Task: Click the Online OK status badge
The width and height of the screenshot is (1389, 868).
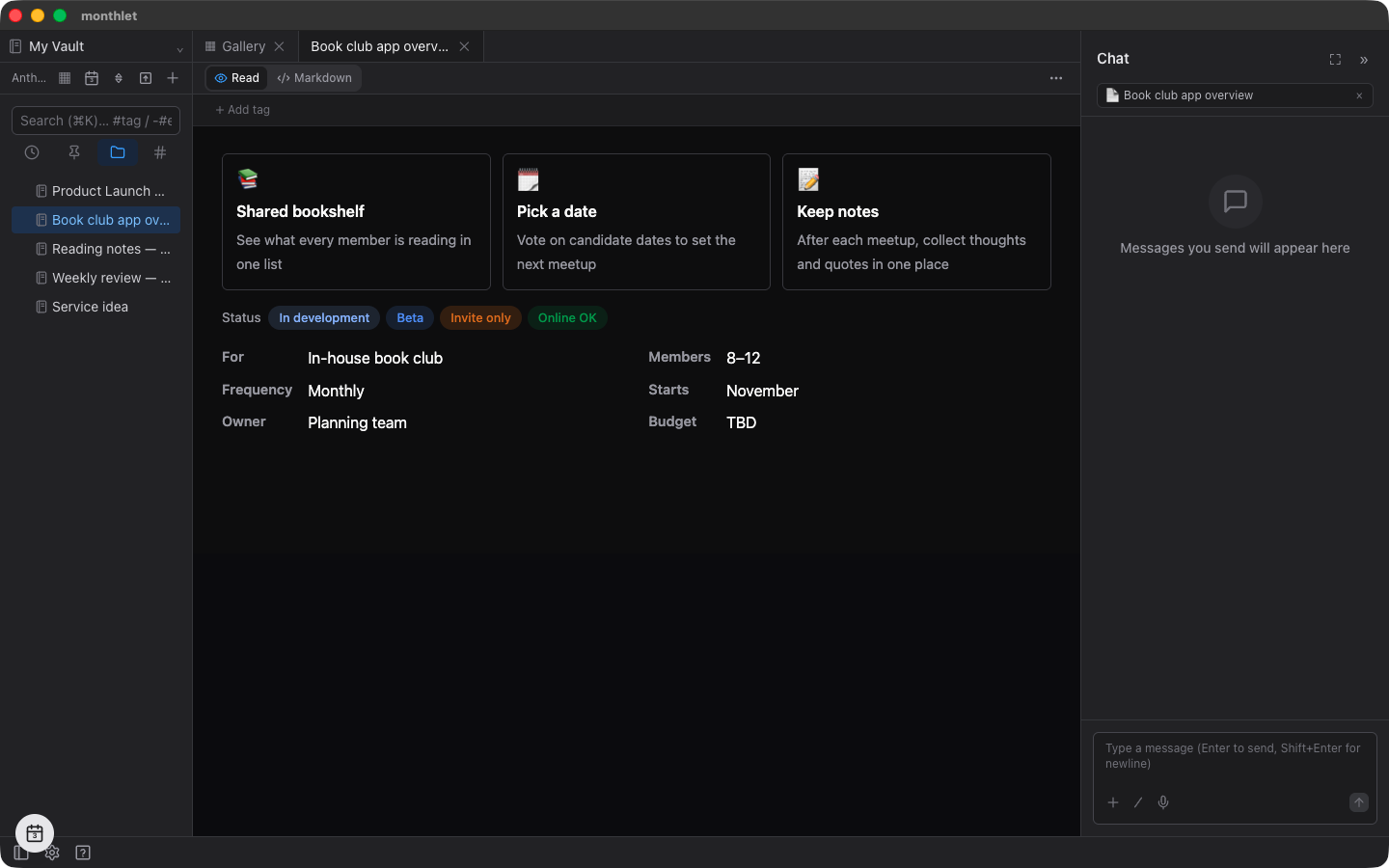Action: 567,318
